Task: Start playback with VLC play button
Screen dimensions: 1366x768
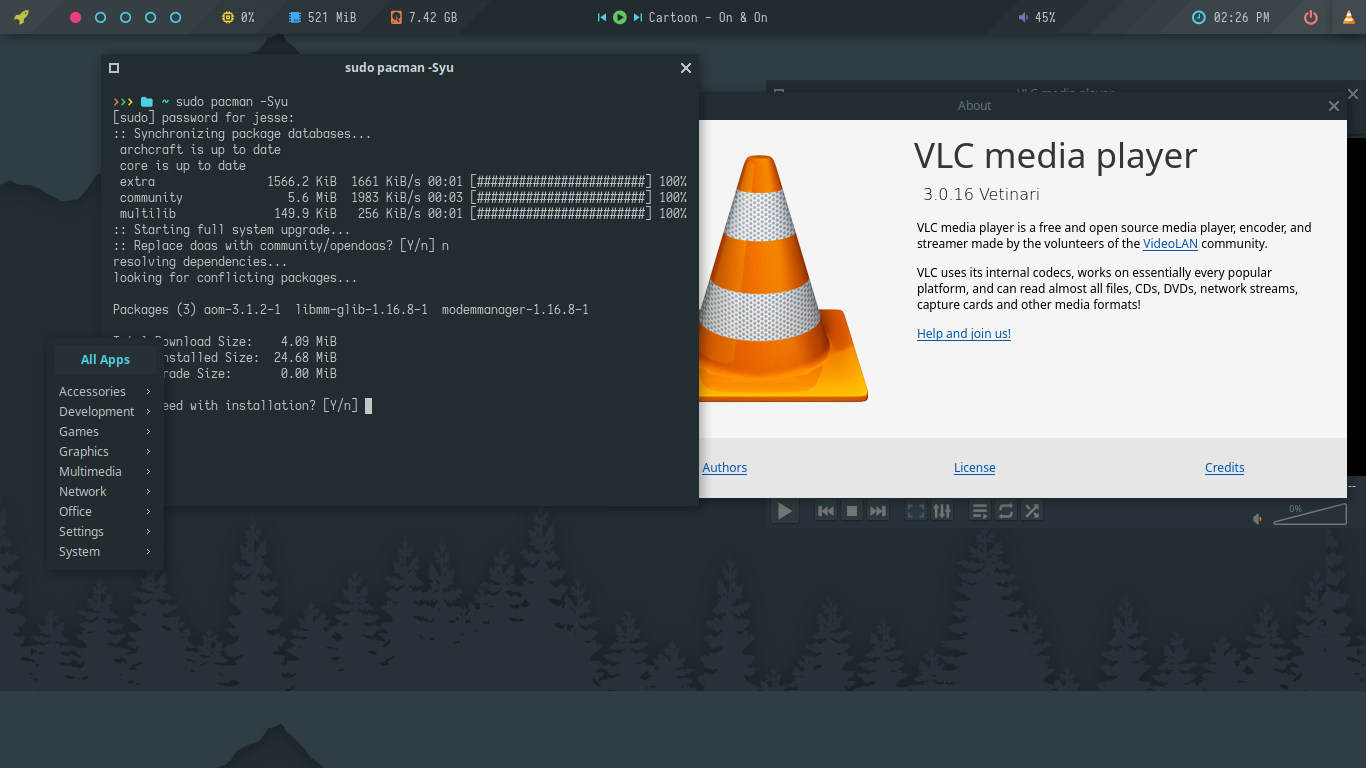Action: click(784, 511)
